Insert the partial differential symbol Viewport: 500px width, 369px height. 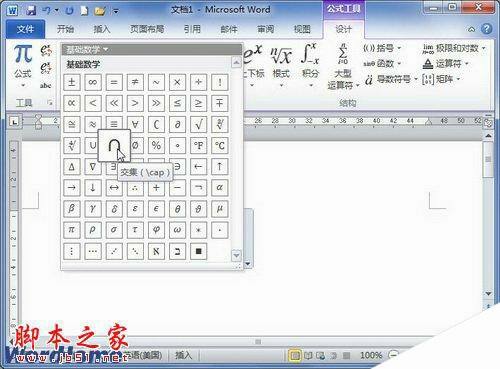[x=177, y=124]
